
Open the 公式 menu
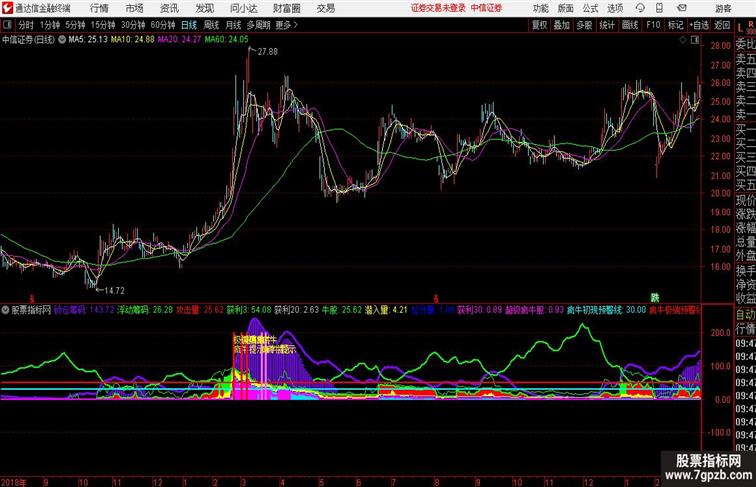tap(590, 8)
